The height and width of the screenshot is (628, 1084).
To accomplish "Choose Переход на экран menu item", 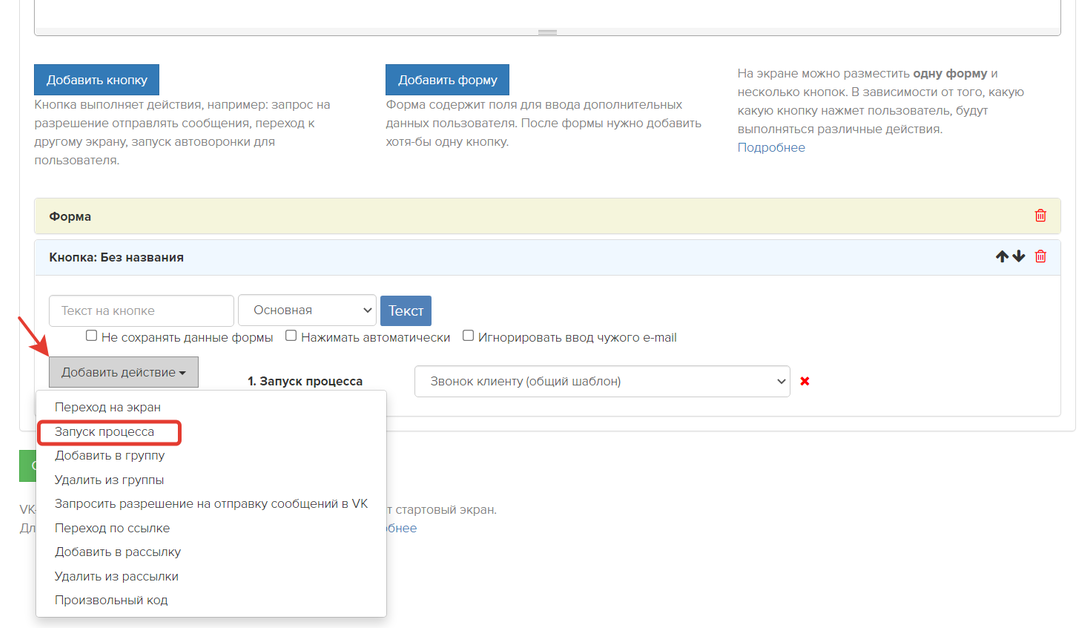I will [108, 407].
